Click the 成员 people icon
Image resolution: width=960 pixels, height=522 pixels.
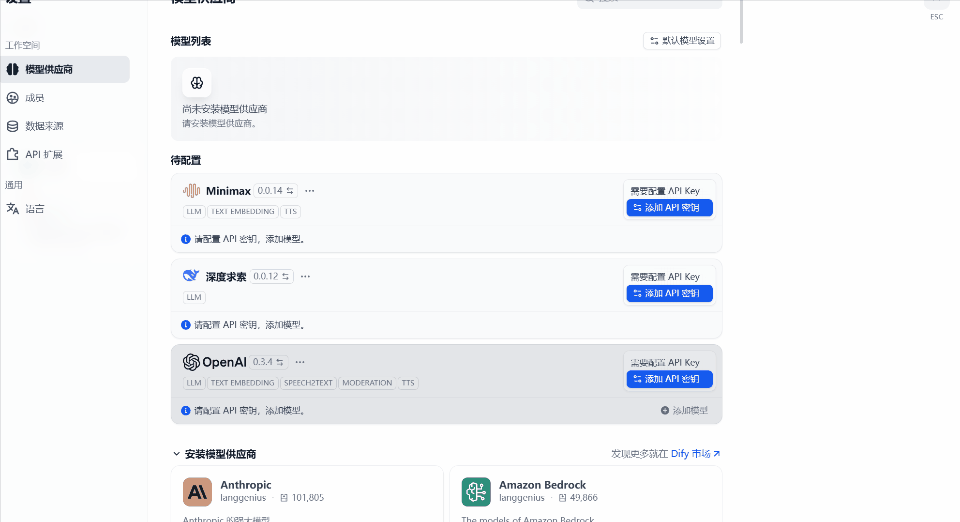click(12, 98)
